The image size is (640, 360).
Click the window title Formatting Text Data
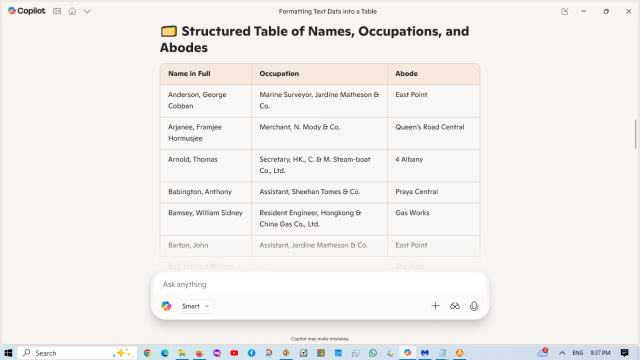(328, 11)
